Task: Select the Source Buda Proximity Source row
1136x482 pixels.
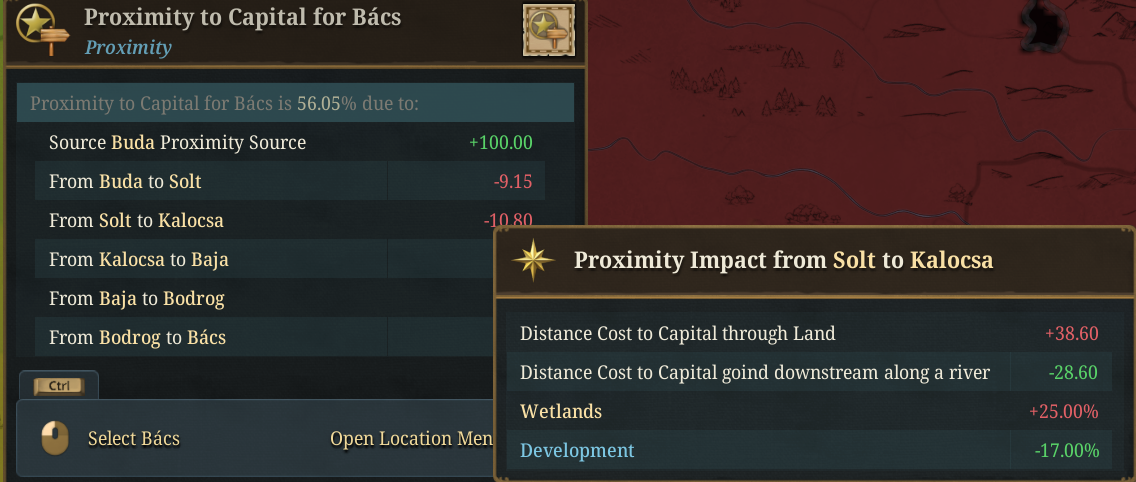Action: pyautogui.click(x=290, y=142)
